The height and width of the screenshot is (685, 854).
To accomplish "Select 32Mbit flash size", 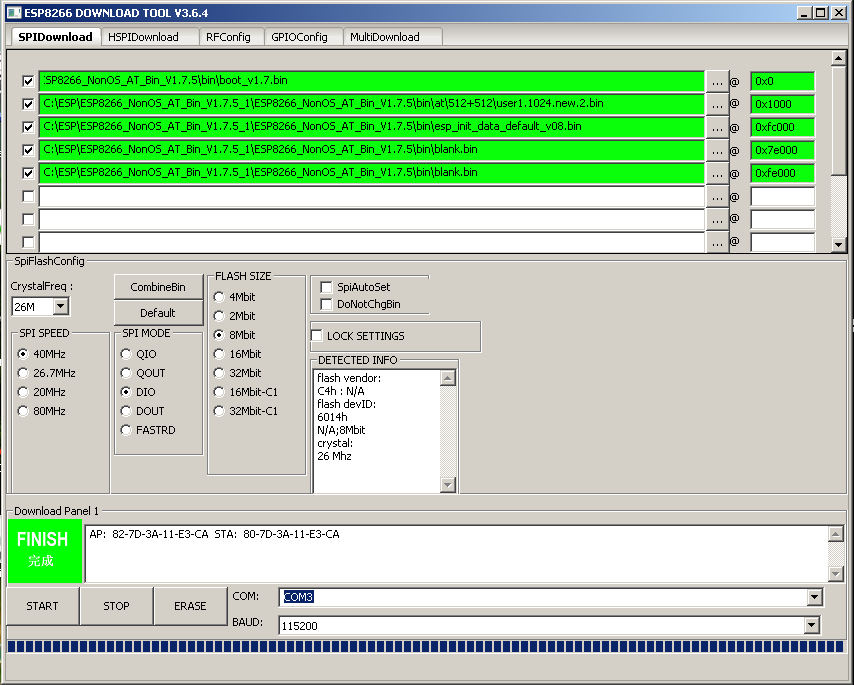I will pyautogui.click(x=219, y=373).
